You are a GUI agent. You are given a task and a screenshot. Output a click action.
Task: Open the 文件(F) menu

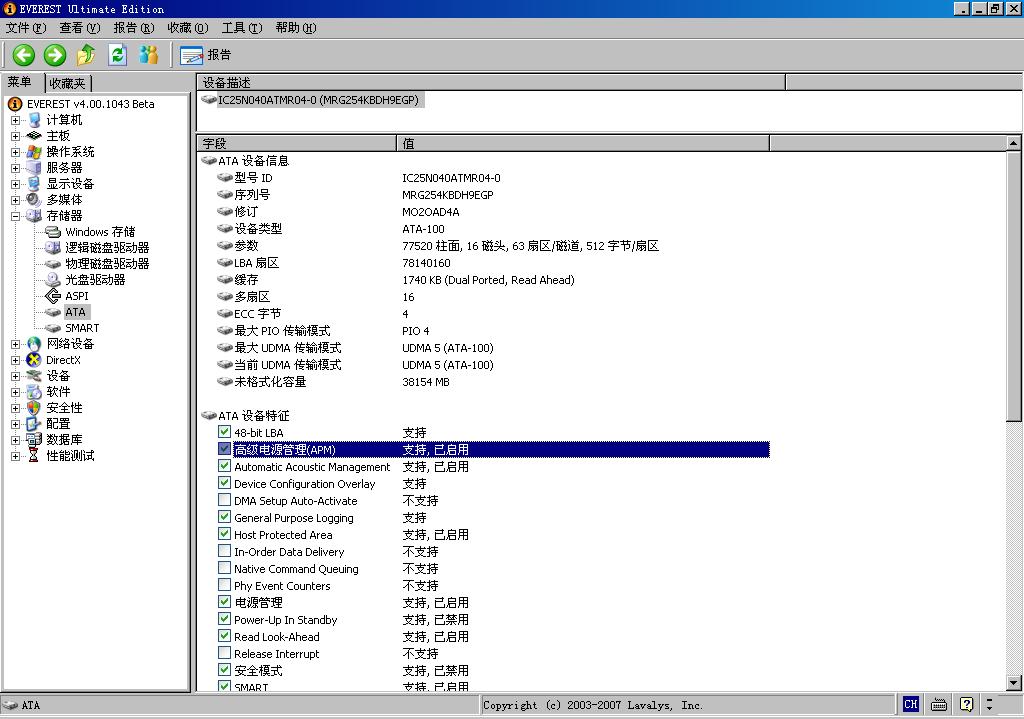click(x=26, y=28)
